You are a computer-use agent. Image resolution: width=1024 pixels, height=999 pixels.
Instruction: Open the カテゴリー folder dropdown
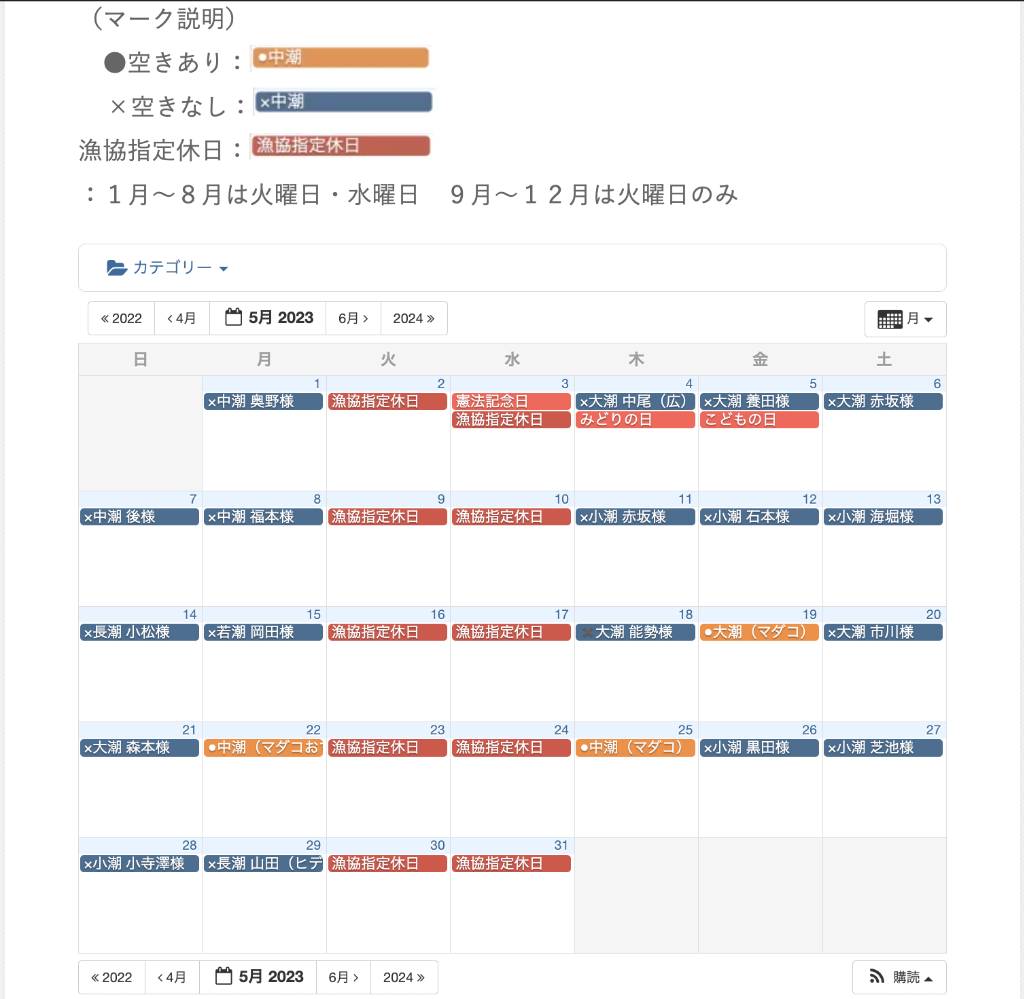click(168, 268)
